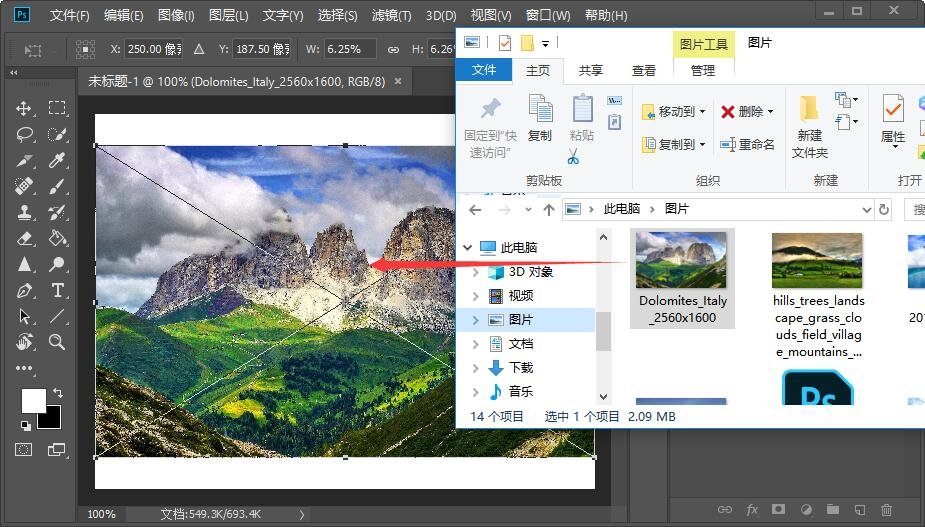Select the Sharpen triangle tool
925x527 pixels.
pyautogui.click(x=24, y=264)
